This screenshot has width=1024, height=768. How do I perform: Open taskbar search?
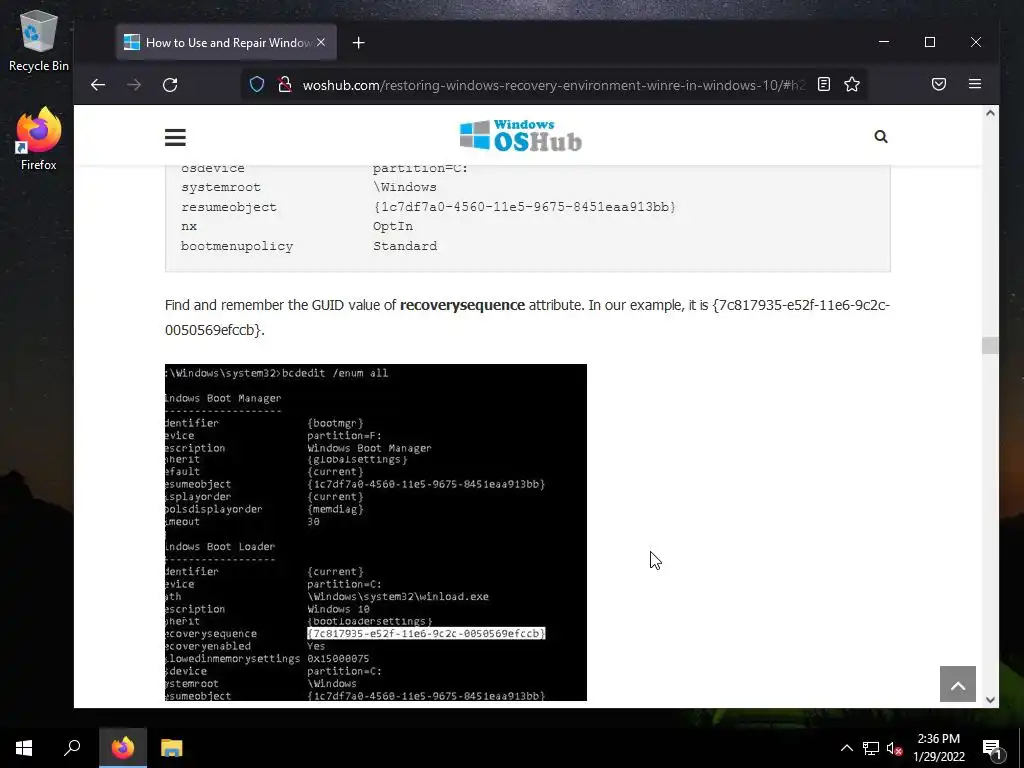pyautogui.click(x=72, y=748)
